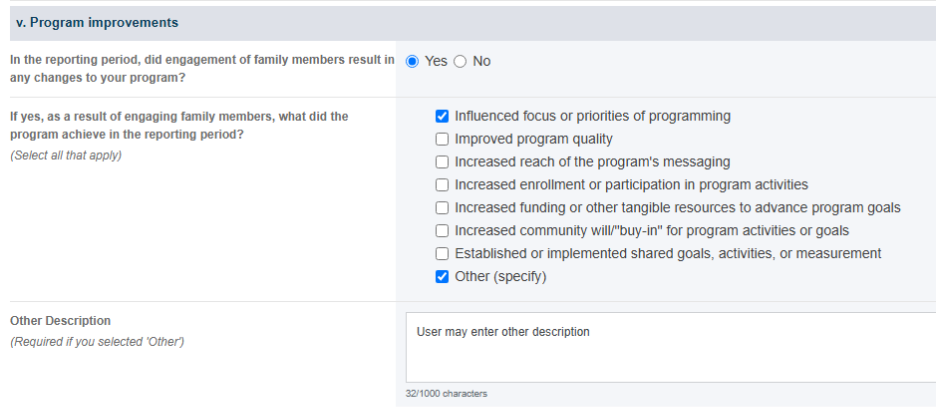Click inside the Other Description text area
Image resolution: width=936 pixels, height=408 pixels.
671,347
